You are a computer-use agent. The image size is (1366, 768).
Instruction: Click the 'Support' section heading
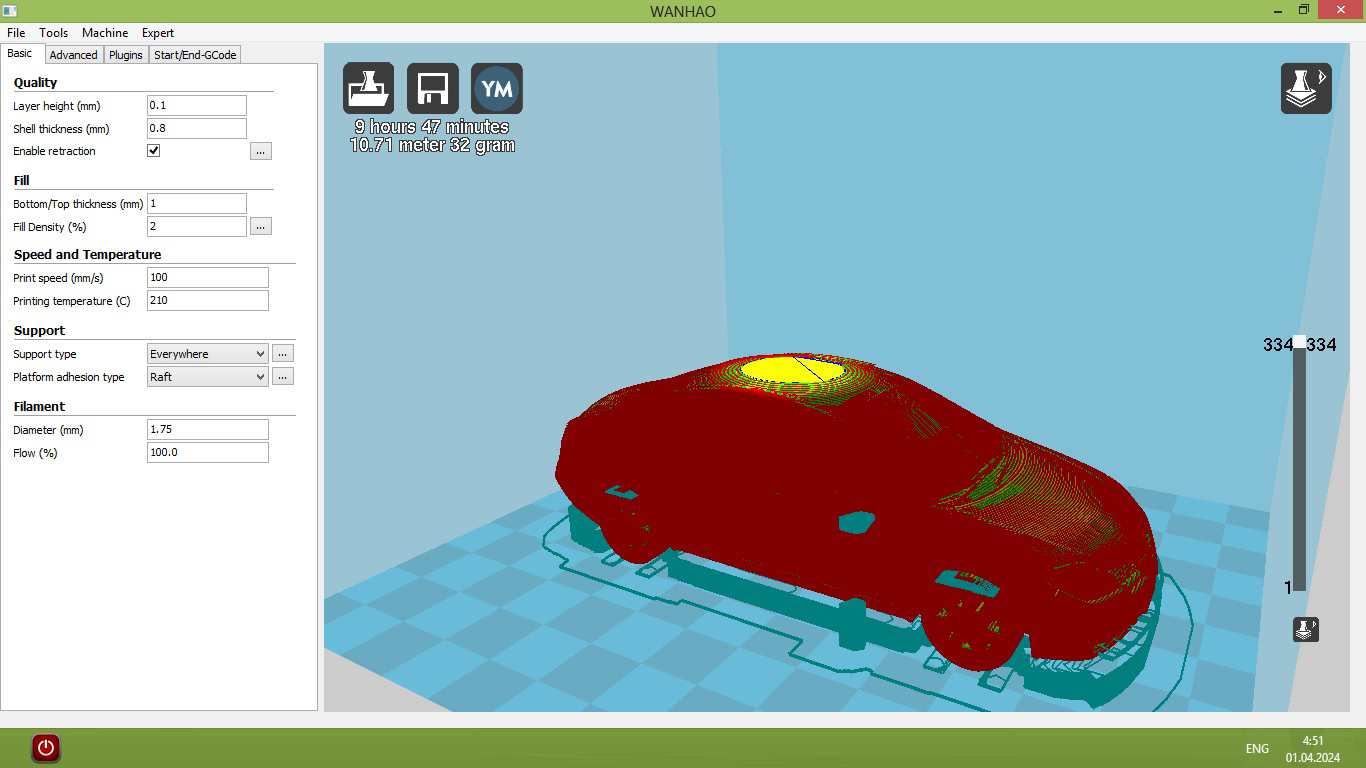coord(39,331)
